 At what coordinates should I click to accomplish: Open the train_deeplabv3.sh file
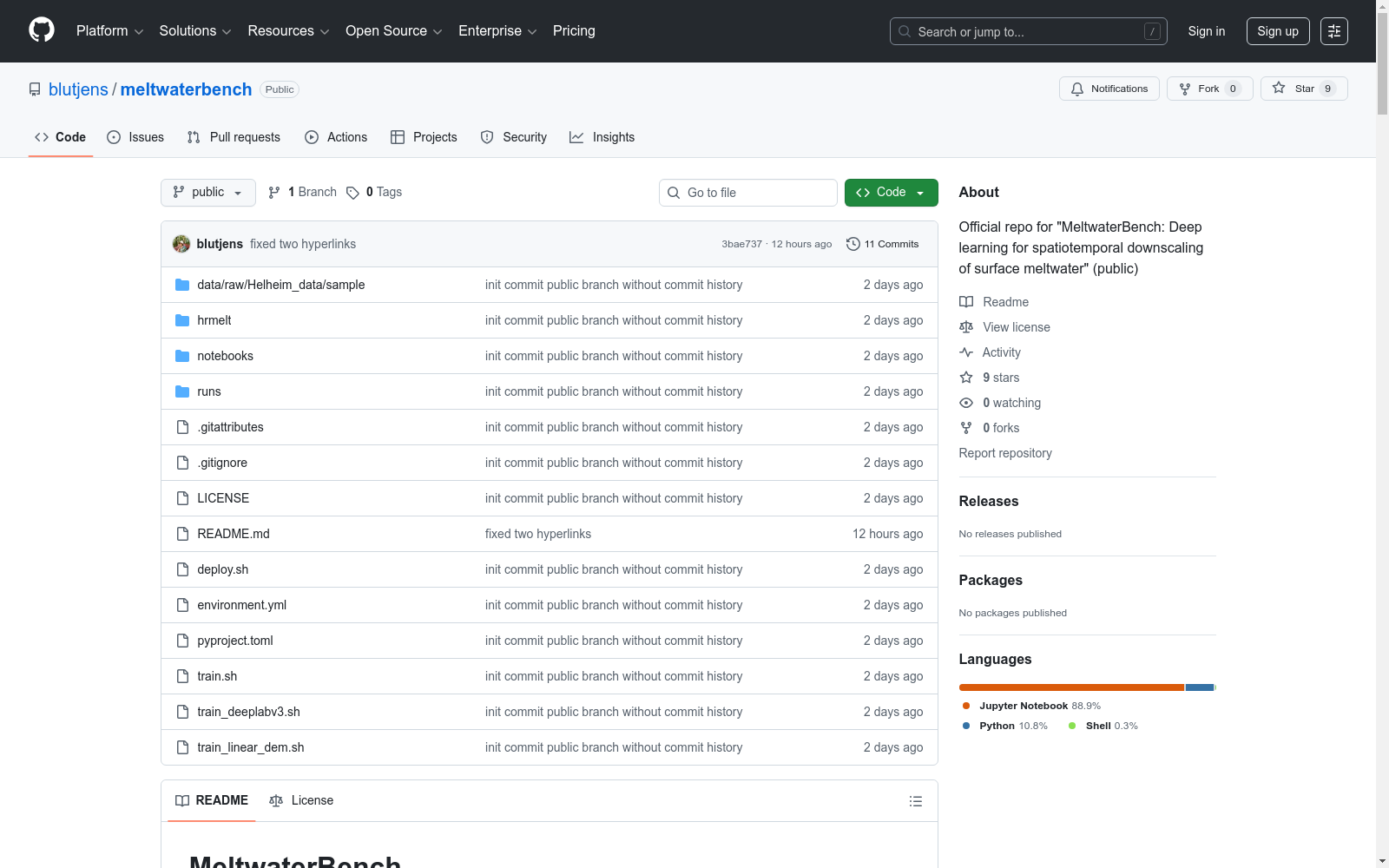tap(249, 712)
